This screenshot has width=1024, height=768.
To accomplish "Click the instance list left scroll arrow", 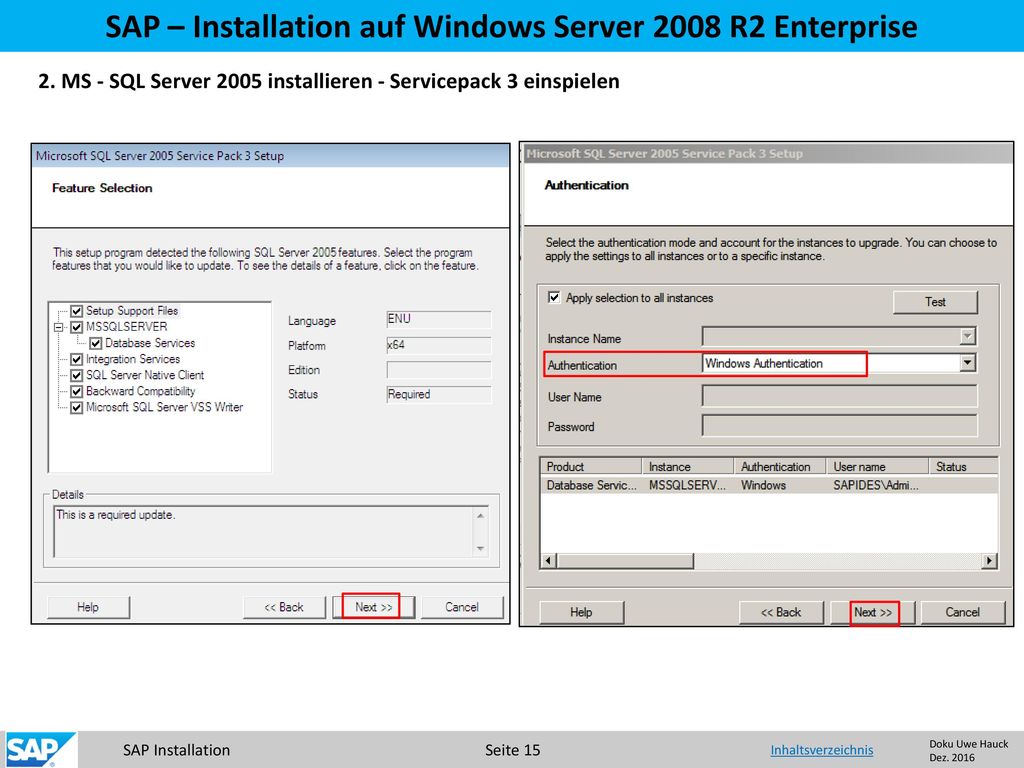I will pyautogui.click(x=549, y=560).
